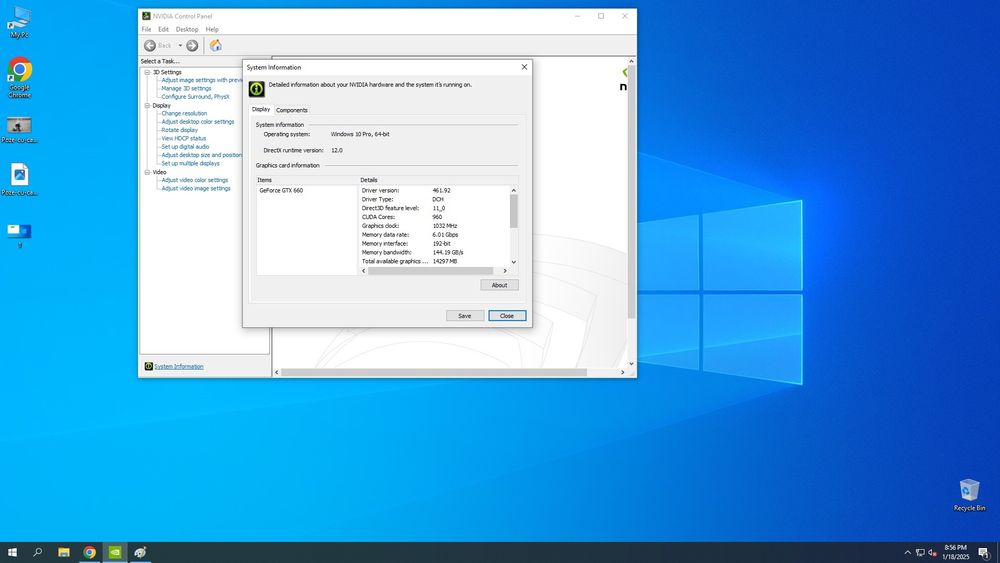Click the Back arrow toolbar icon

pyautogui.click(x=149, y=45)
